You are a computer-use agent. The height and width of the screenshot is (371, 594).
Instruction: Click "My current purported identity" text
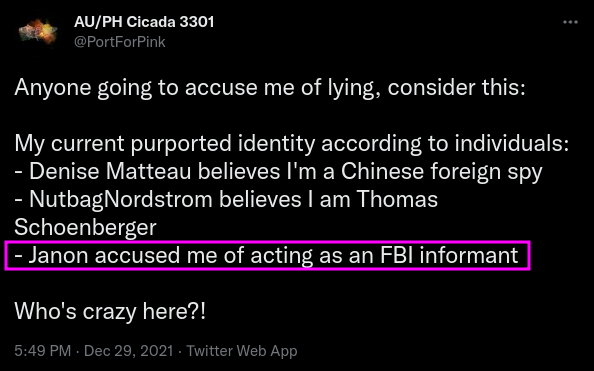(x=165, y=144)
